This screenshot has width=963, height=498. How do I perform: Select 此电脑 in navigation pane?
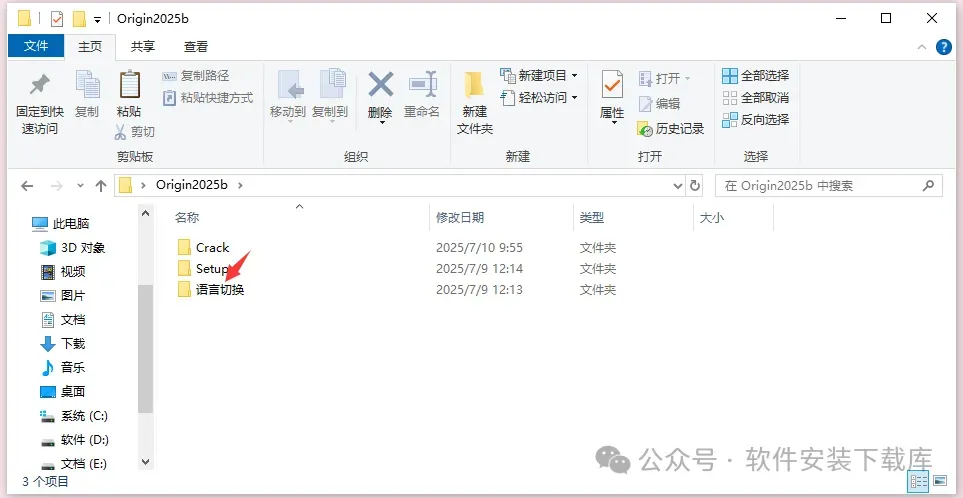click(x=61, y=224)
